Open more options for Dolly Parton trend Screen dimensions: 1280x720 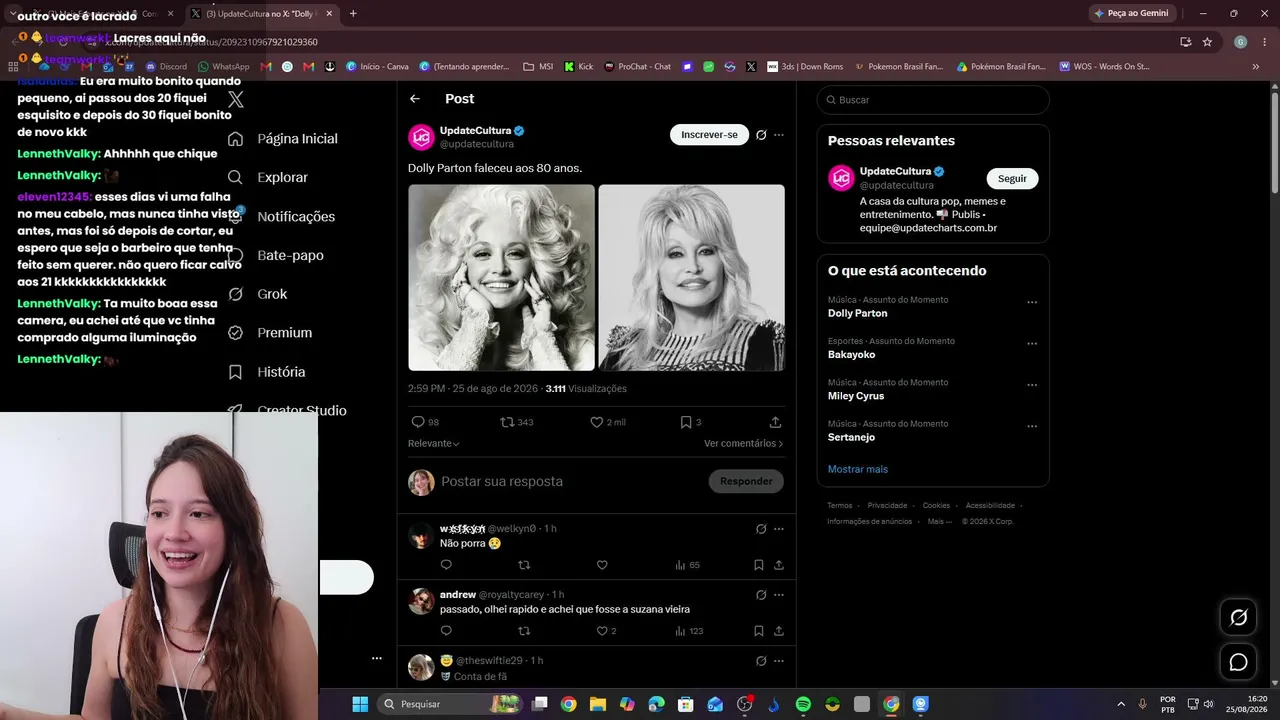[1032, 302]
